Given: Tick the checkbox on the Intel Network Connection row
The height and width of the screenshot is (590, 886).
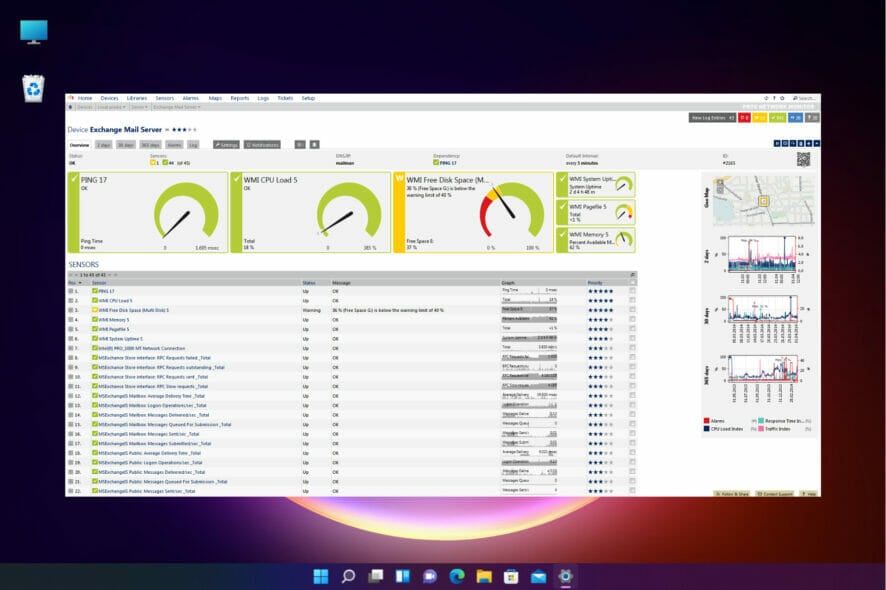Looking at the screenshot, I should (632, 348).
